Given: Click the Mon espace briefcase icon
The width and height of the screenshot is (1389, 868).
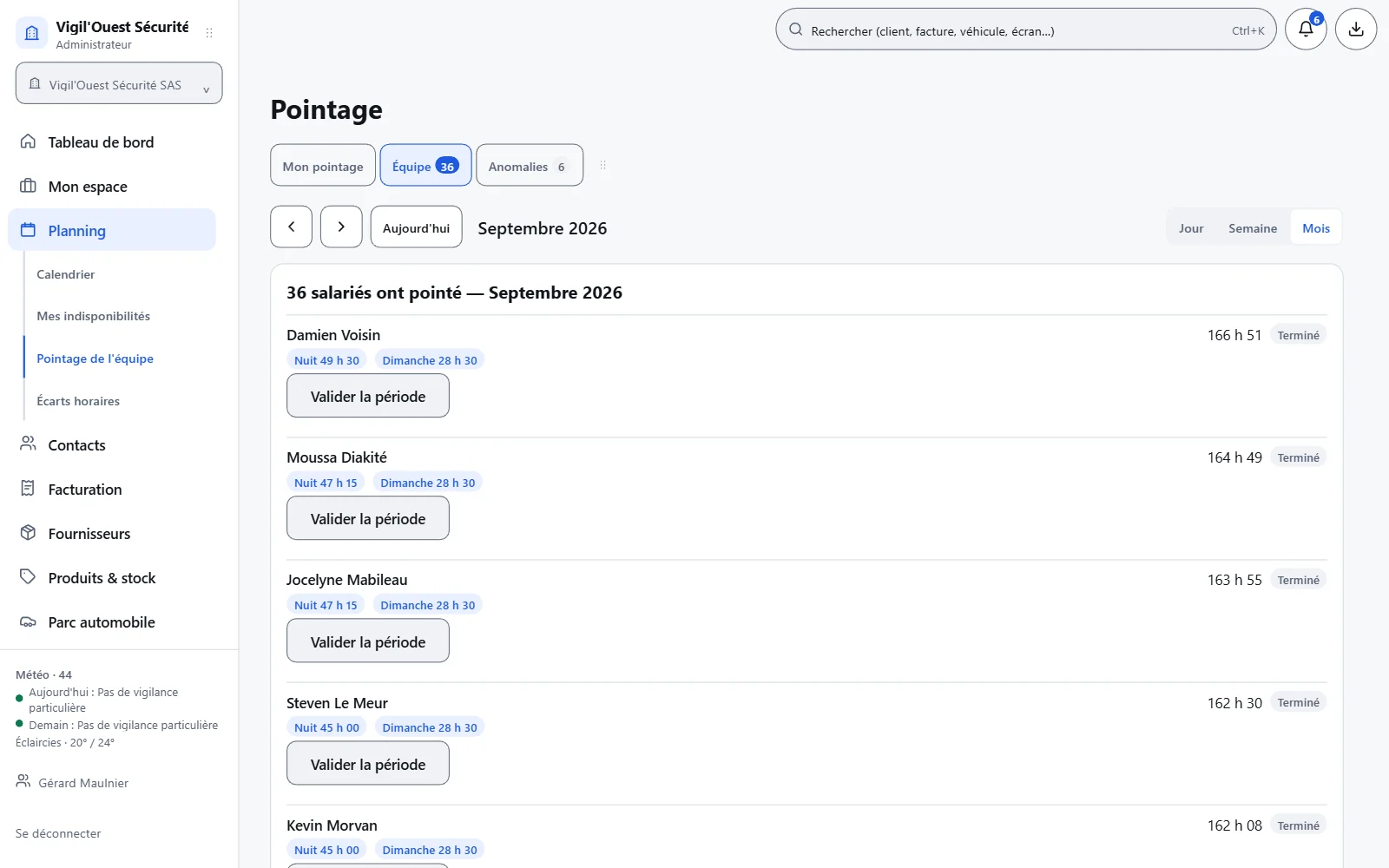Looking at the screenshot, I should coord(29,186).
